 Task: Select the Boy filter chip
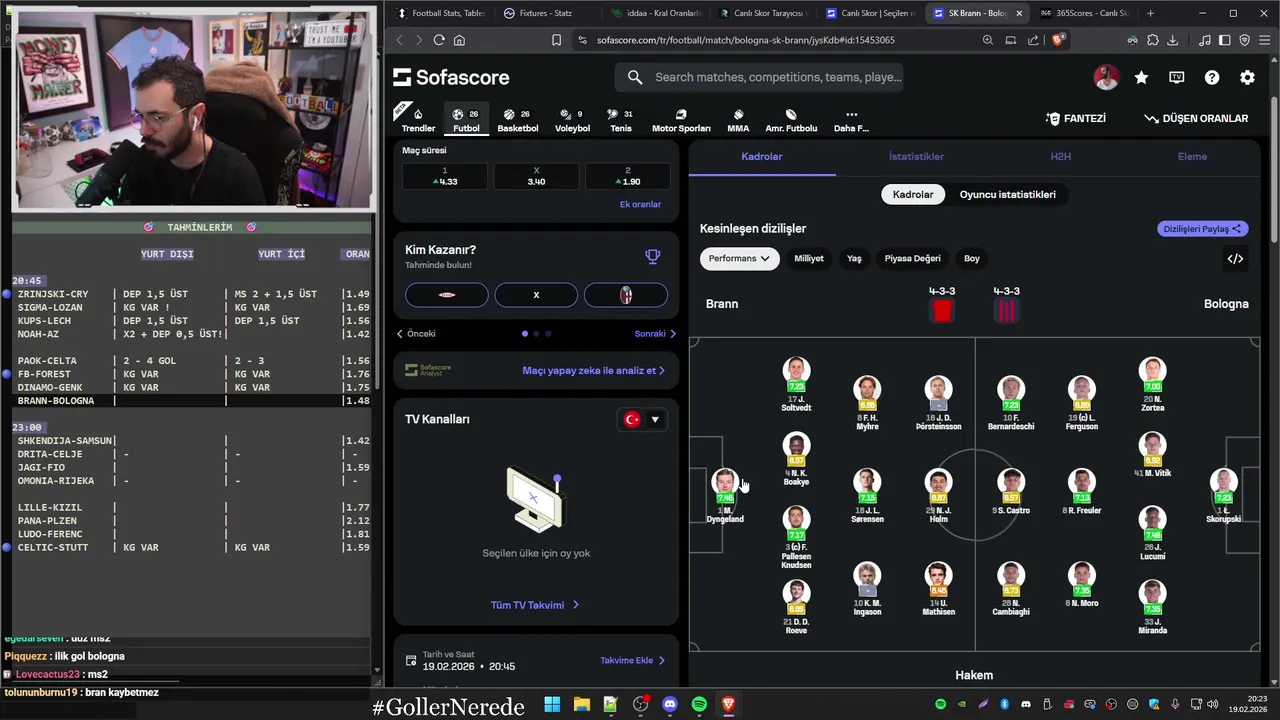(972, 258)
